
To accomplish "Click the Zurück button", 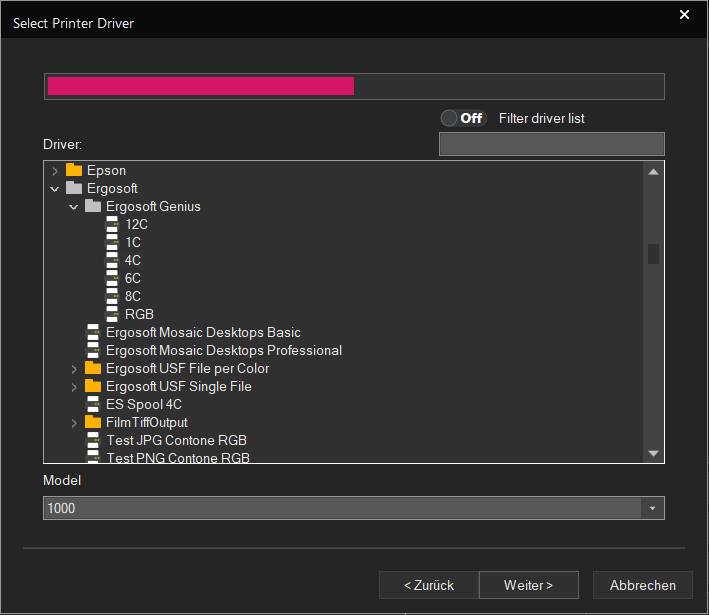I will click(429, 585).
